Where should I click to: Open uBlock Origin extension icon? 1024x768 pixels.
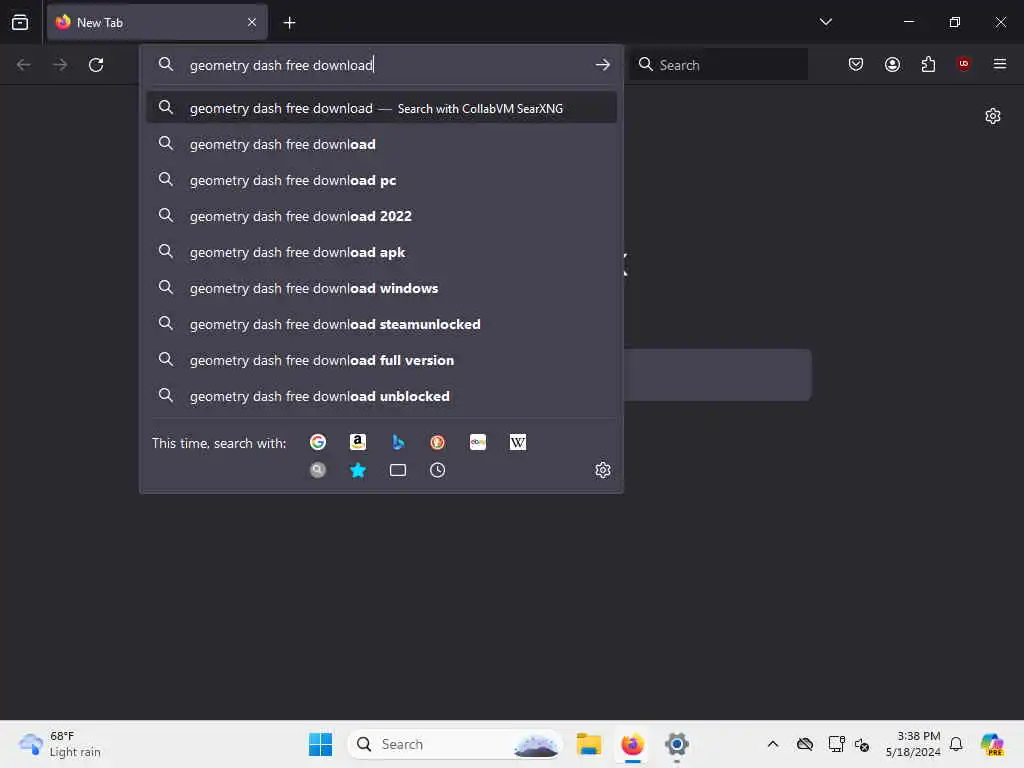964,64
